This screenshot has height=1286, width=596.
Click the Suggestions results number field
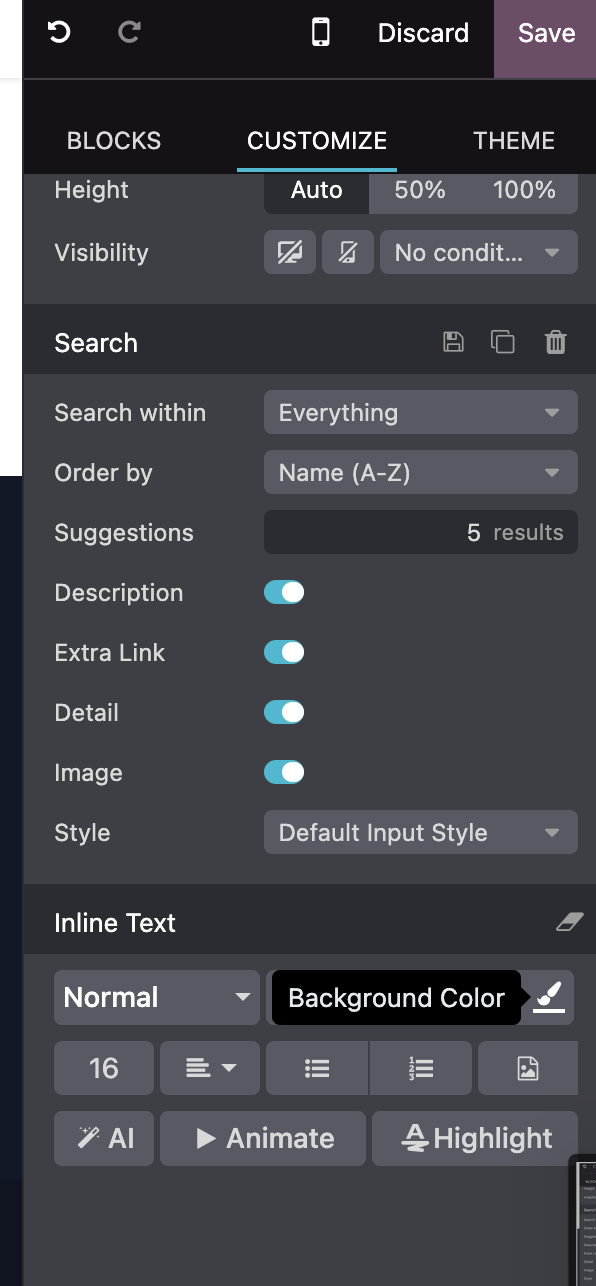(x=421, y=532)
